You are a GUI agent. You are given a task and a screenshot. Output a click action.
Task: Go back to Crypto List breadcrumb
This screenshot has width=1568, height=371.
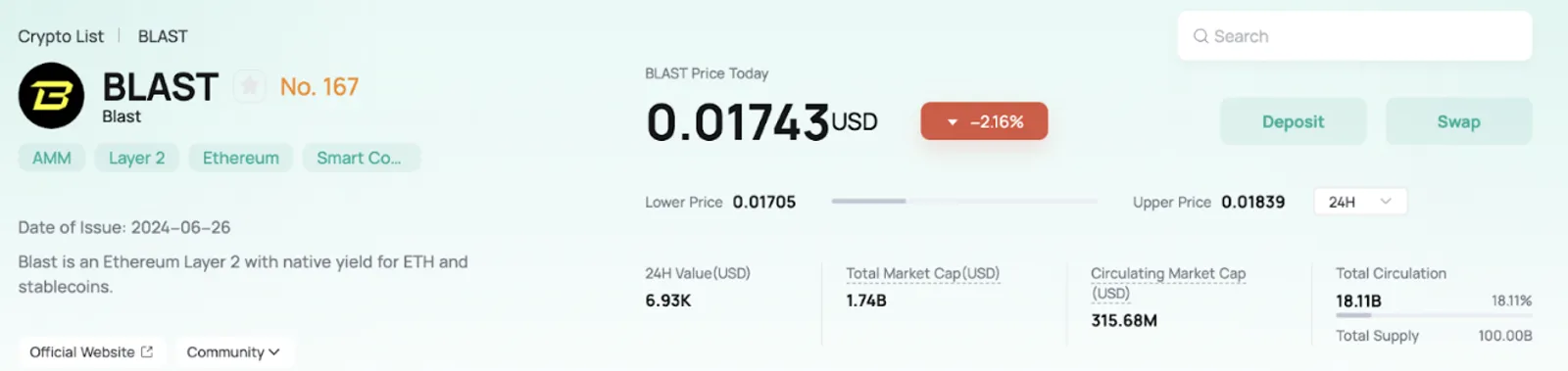pos(61,36)
